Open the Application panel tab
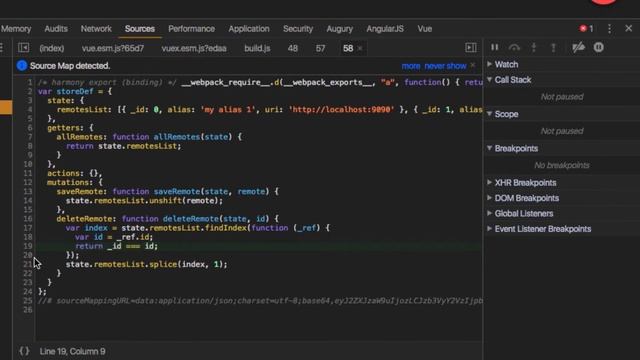This screenshot has width=640, height=360. pyautogui.click(x=249, y=29)
